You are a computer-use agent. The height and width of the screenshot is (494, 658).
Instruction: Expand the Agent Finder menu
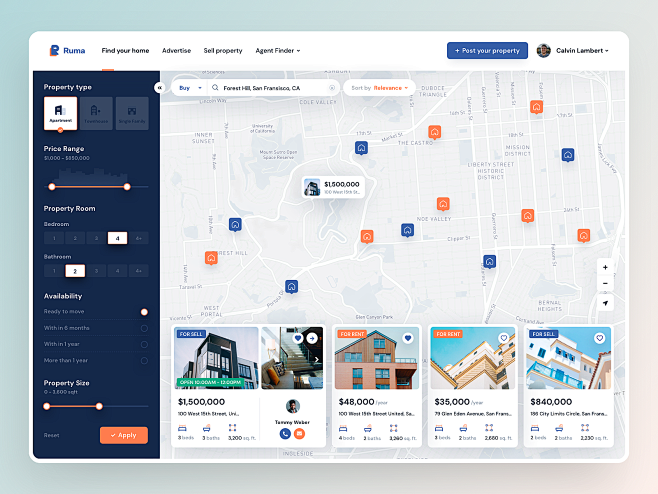[278, 50]
